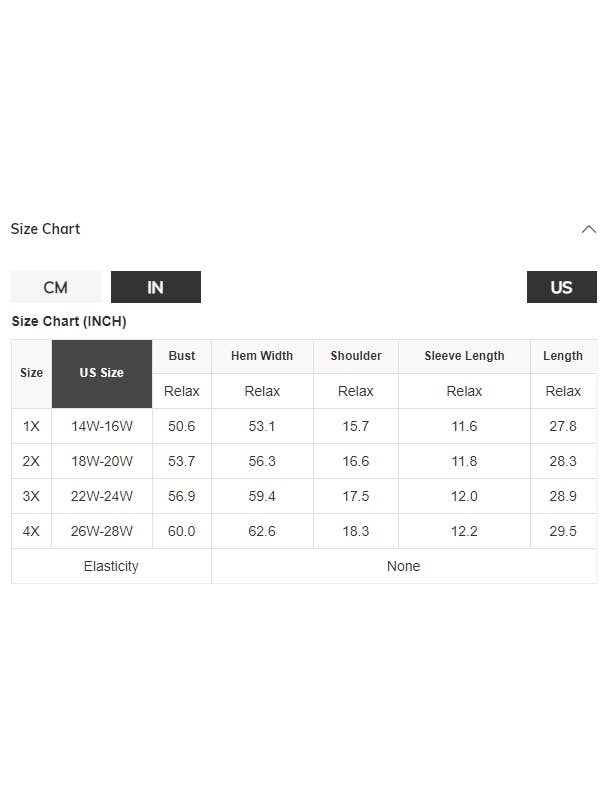Click the Elasticity row label

point(111,566)
